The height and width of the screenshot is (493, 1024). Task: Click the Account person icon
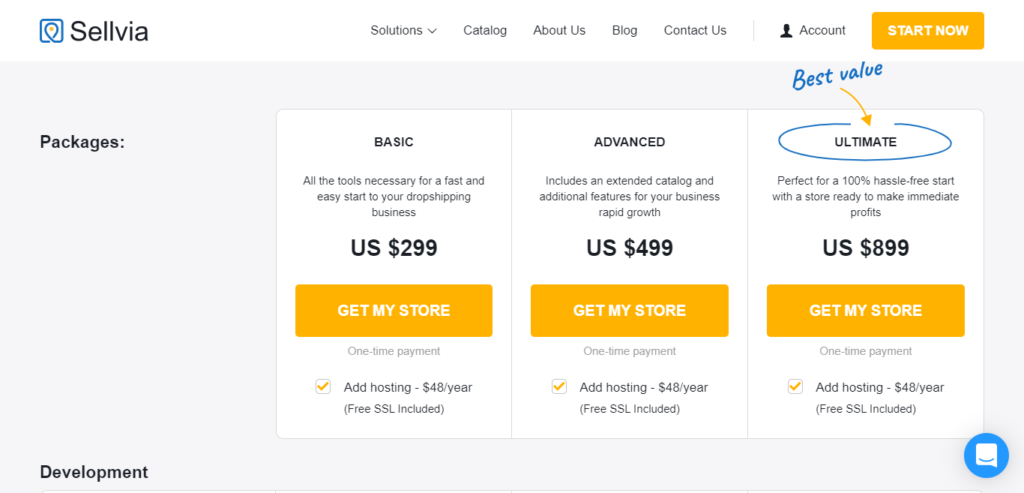[786, 31]
